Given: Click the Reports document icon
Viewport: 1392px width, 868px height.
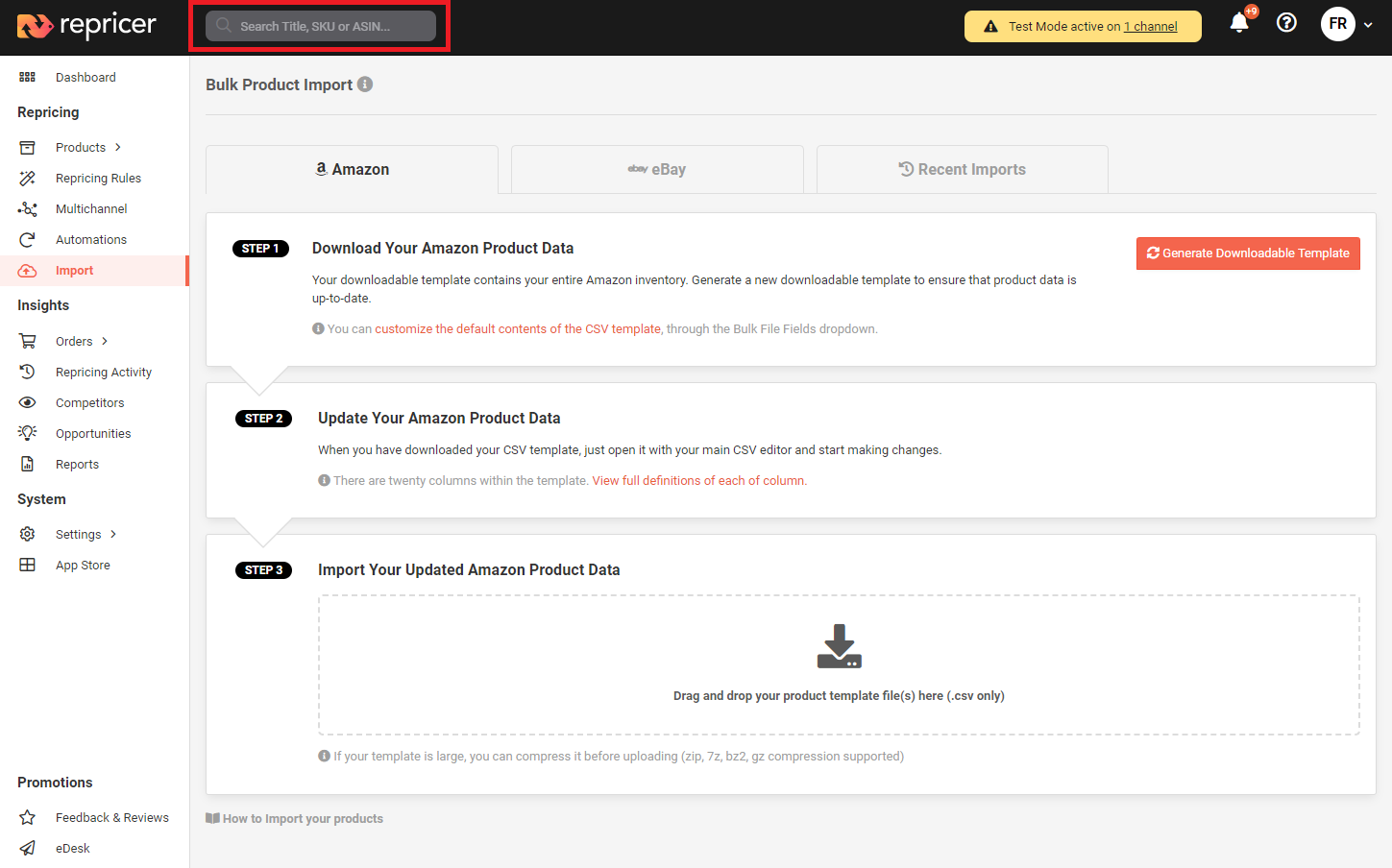Looking at the screenshot, I should [27, 464].
